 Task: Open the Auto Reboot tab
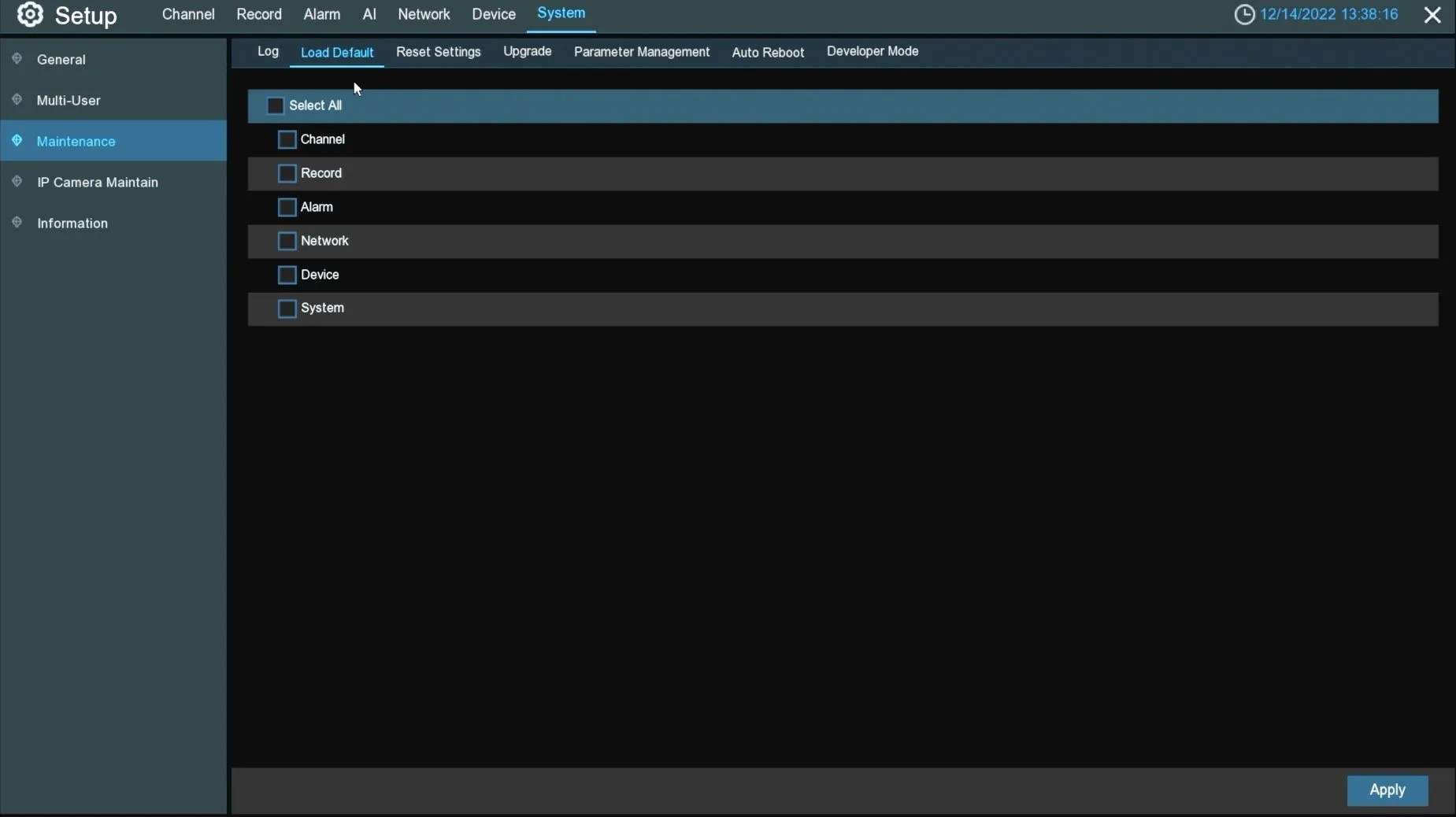[x=768, y=53]
